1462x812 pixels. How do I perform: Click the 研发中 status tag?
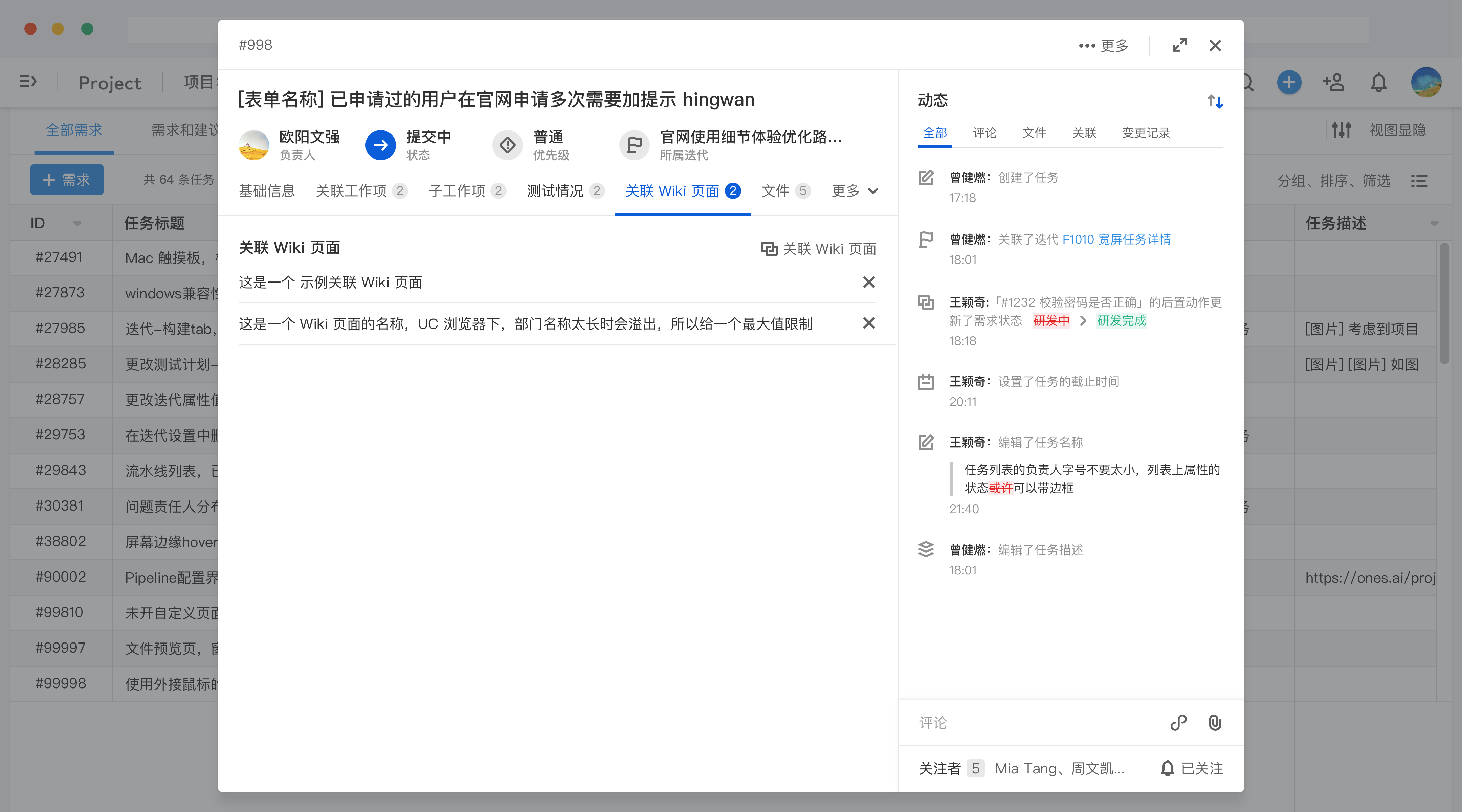pyautogui.click(x=1051, y=321)
